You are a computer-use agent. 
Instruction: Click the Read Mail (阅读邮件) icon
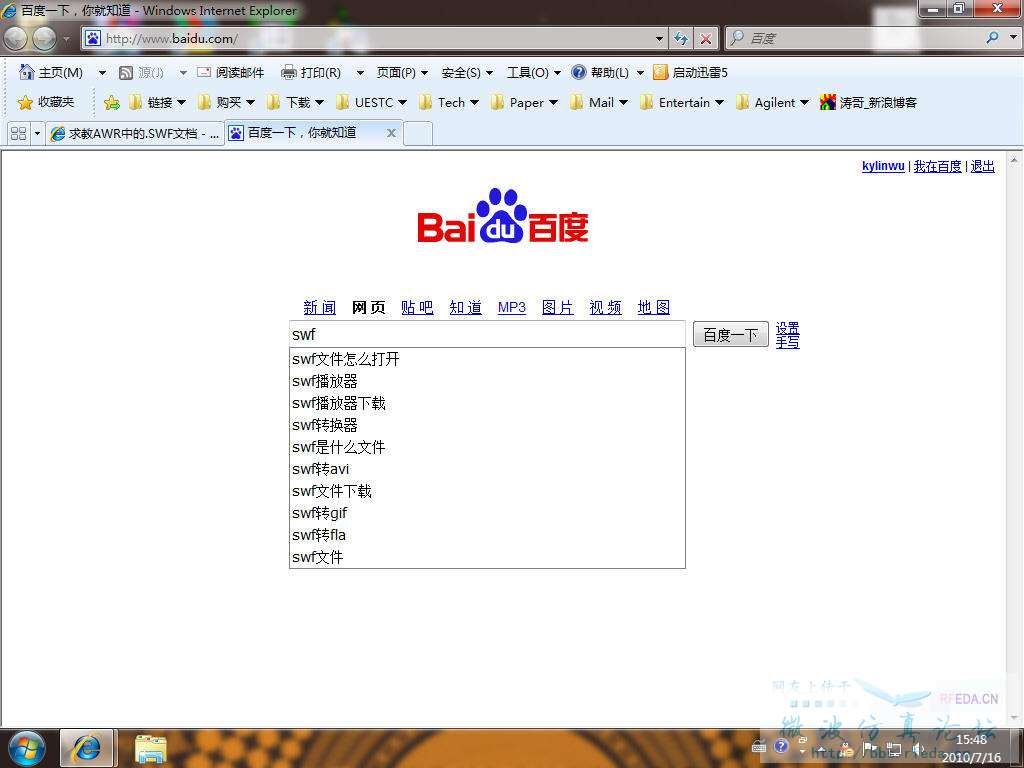point(204,72)
